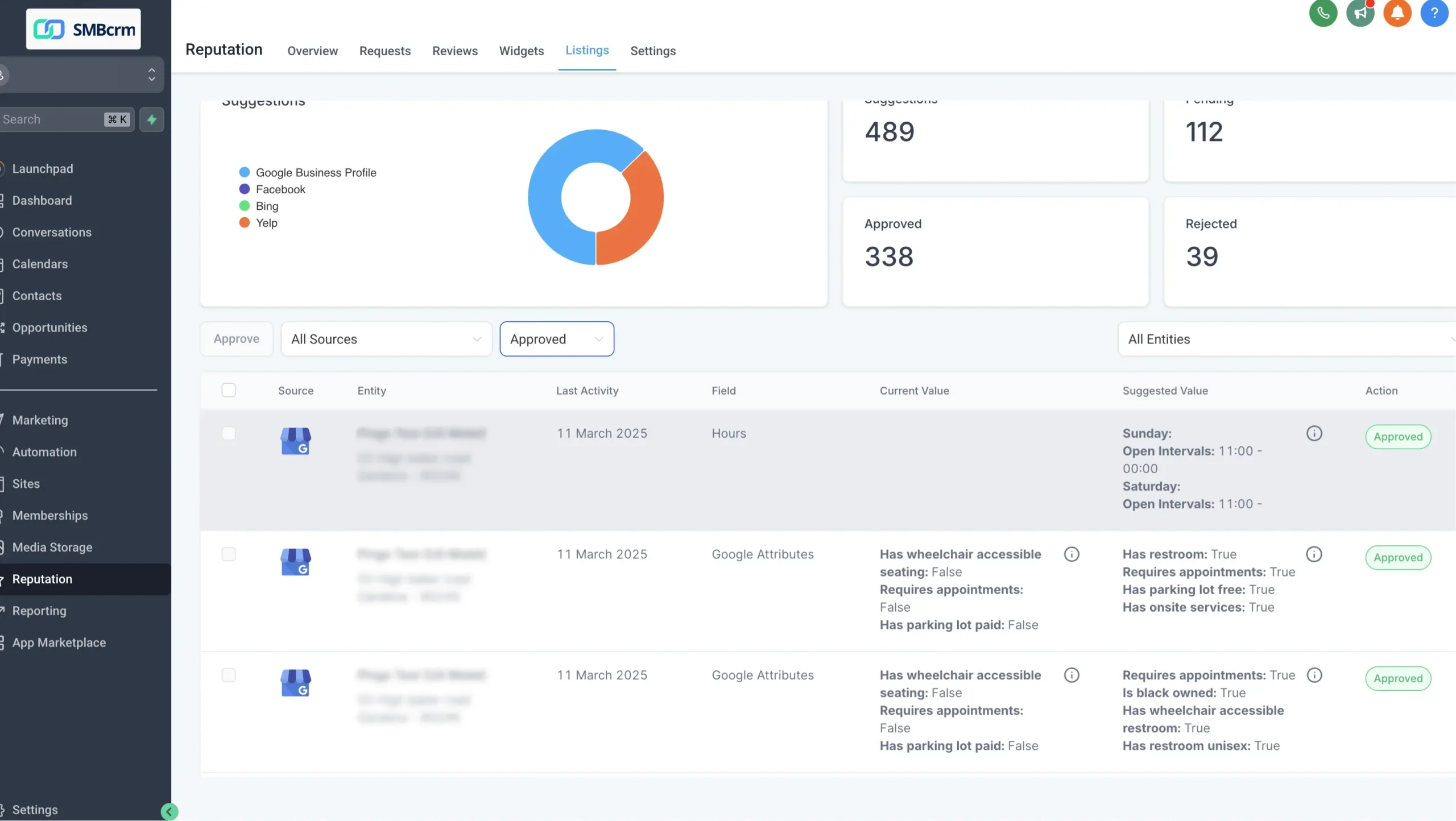This screenshot has height=821, width=1456.
Task: Open the green phone dialer icon
Action: pyautogui.click(x=1323, y=13)
